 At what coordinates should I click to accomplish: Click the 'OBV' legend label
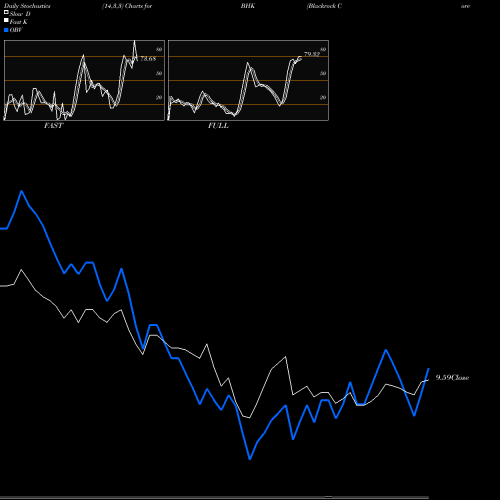pos(16,30)
